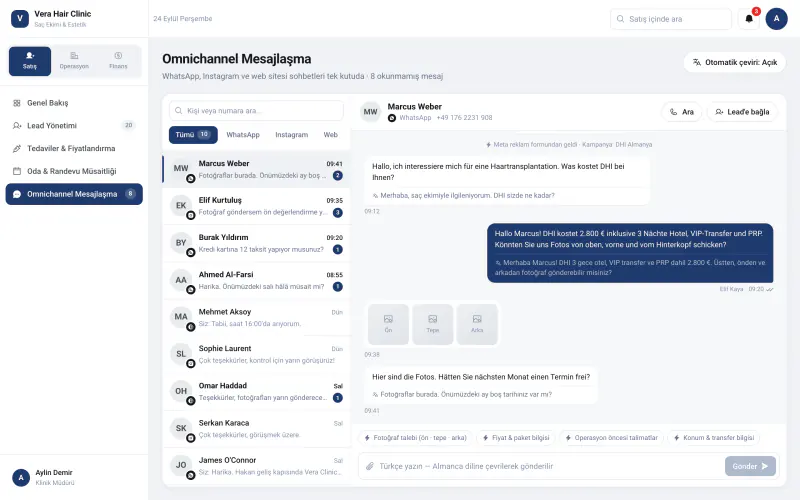Click the Kişi veya numara ara field
This screenshot has width=800, height=500.
[256, 111]
